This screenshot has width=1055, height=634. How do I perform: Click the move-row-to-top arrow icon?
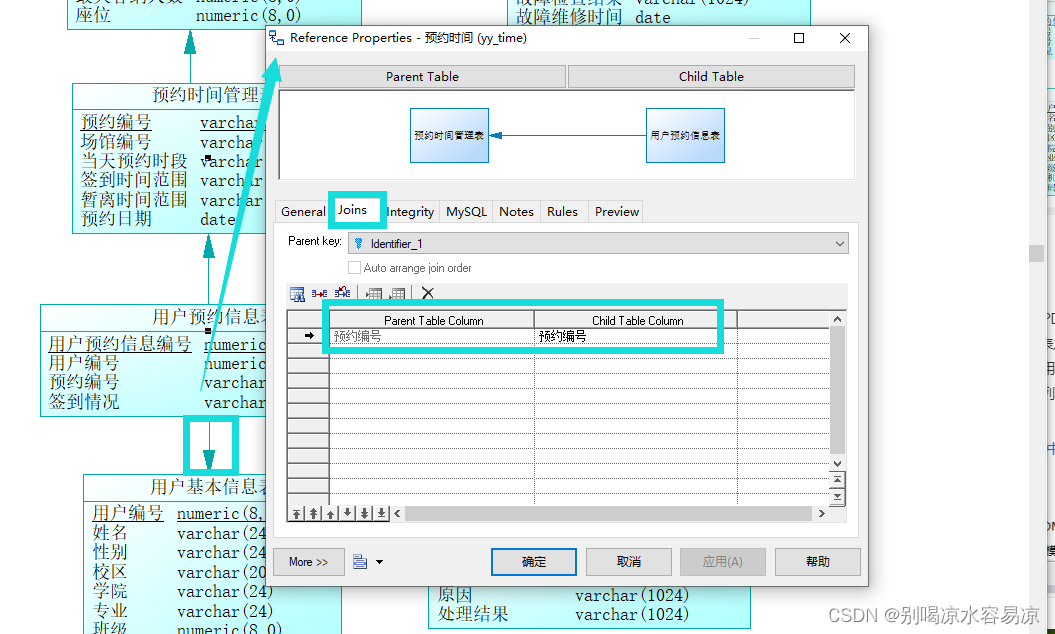(x=297, y=512)
